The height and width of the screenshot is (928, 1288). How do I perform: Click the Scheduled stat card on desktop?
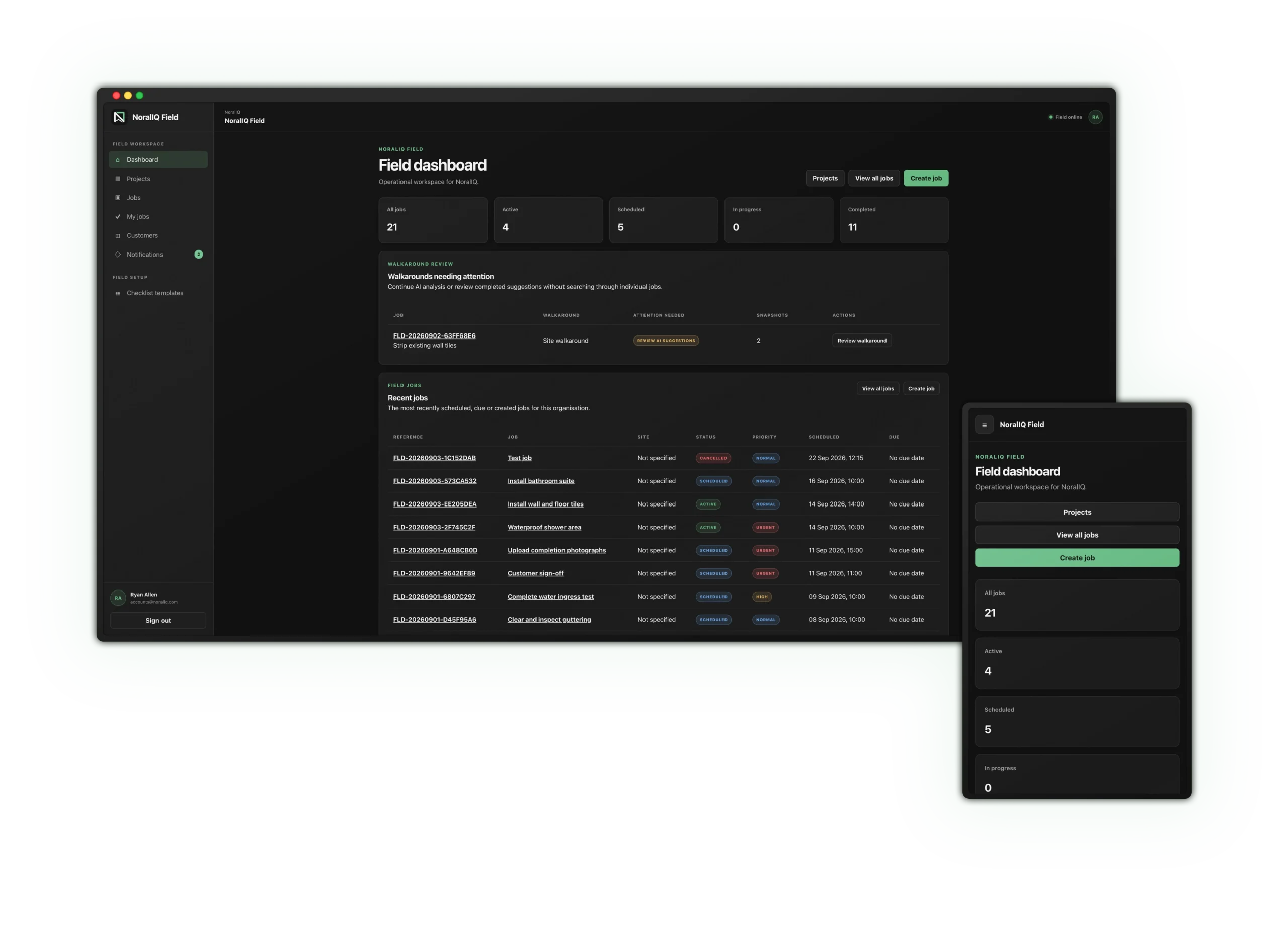click(x=663, y=220)
